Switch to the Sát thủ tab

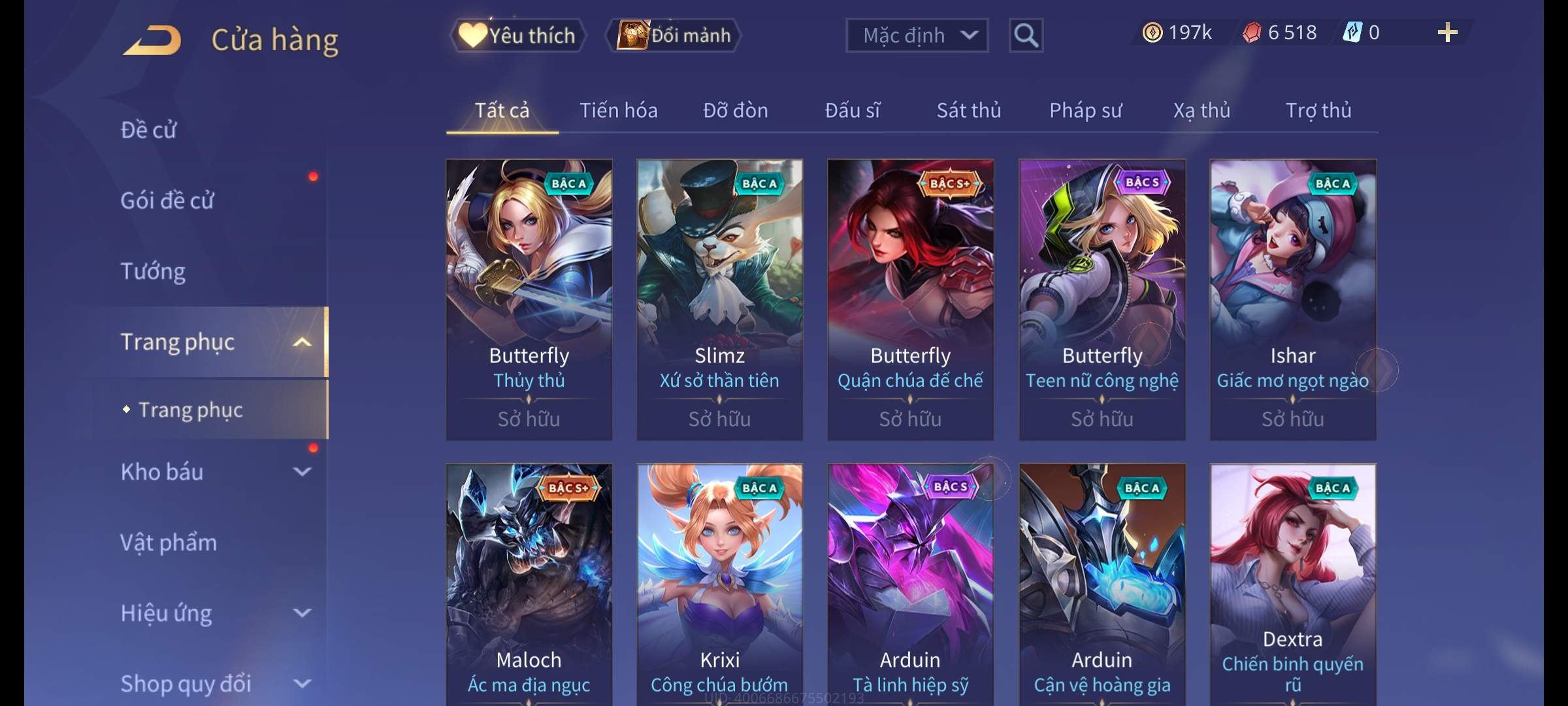click(969, 110)
